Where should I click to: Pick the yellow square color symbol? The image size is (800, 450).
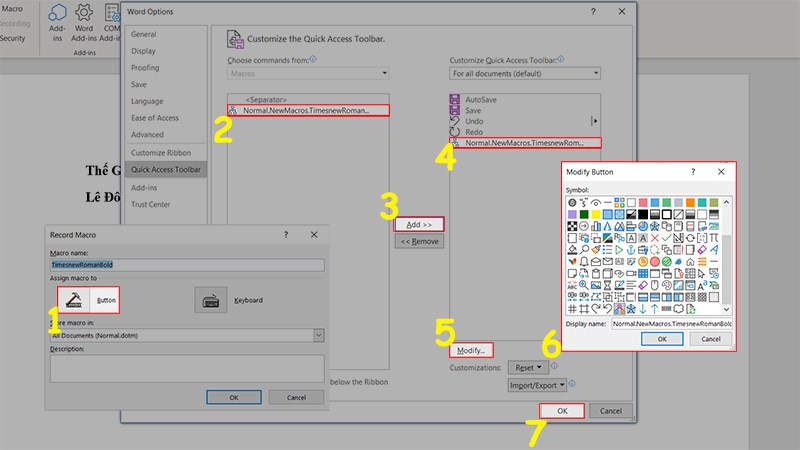point(596,213)
